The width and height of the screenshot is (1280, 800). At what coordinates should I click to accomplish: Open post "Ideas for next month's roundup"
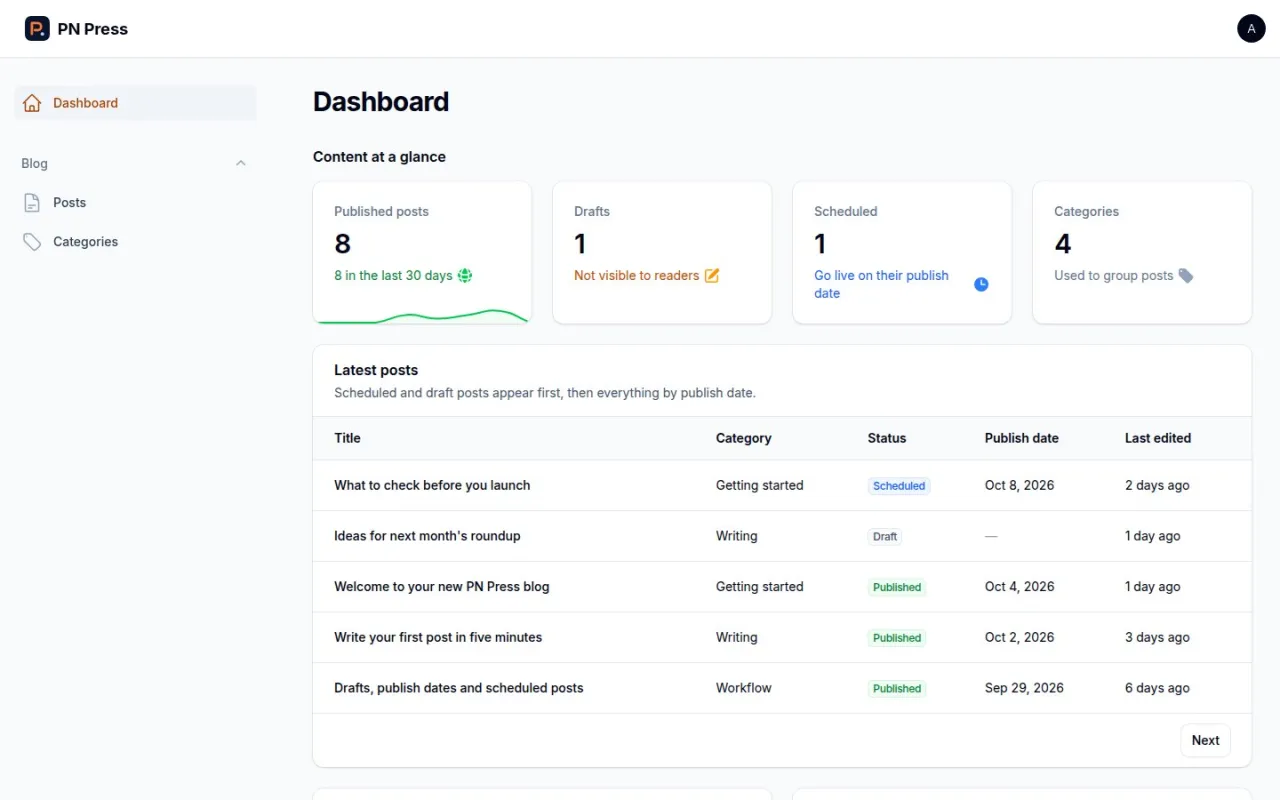click(x=427, y=536)
